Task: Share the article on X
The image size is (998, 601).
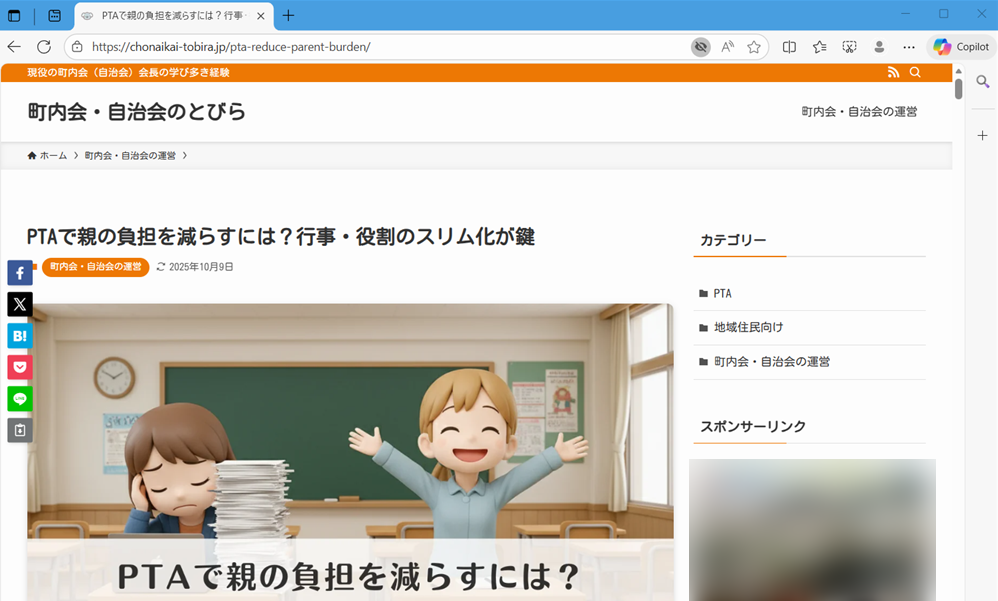Action: click(x=19, y=304)
